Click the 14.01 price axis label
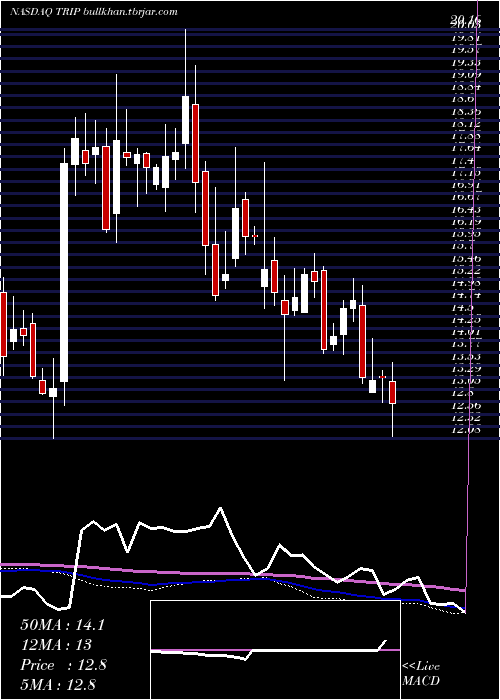Image resolution: width=500 pixels, height=700 pixels. pyautogui.click(x=465, y=332)
